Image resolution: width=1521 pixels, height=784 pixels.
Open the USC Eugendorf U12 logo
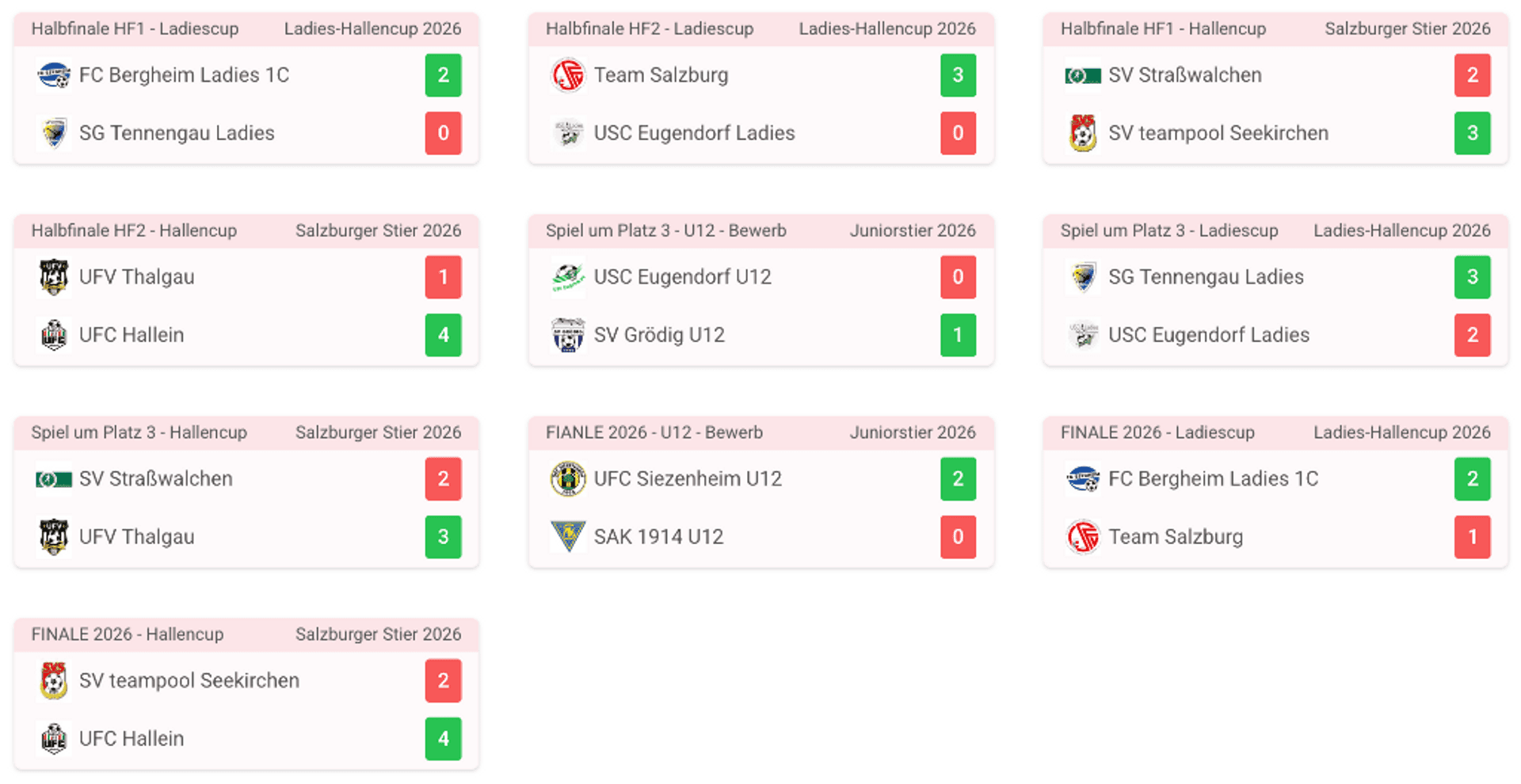click(x=568, y=277)
